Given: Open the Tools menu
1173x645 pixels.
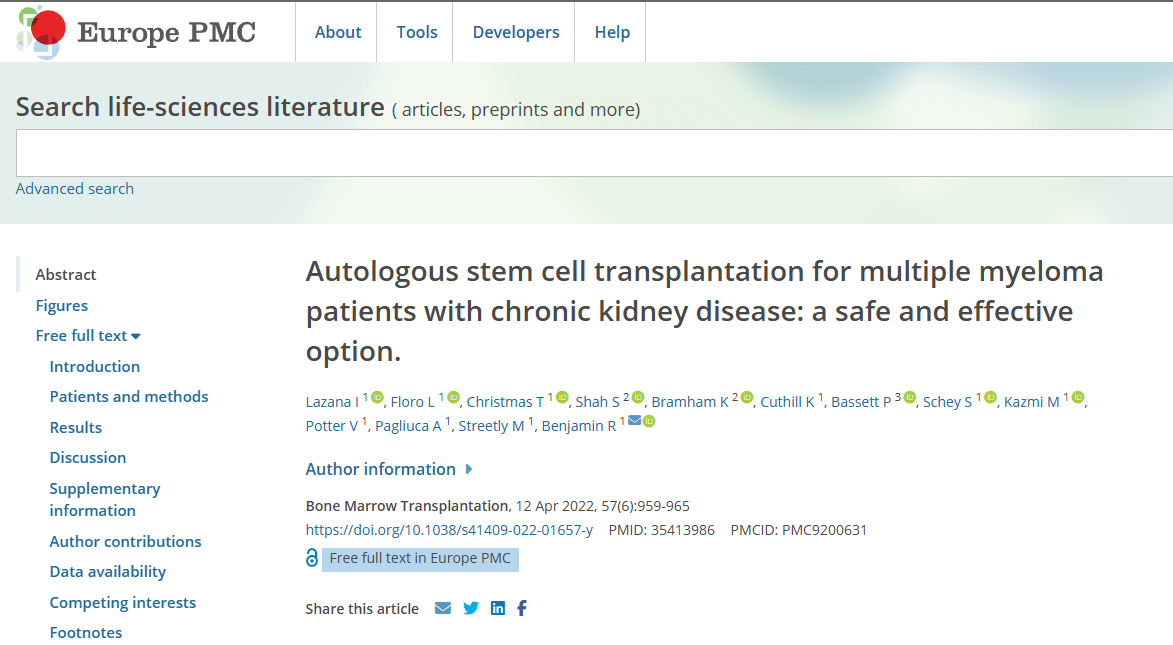Looking at the screenshot, I should (416, 32).
